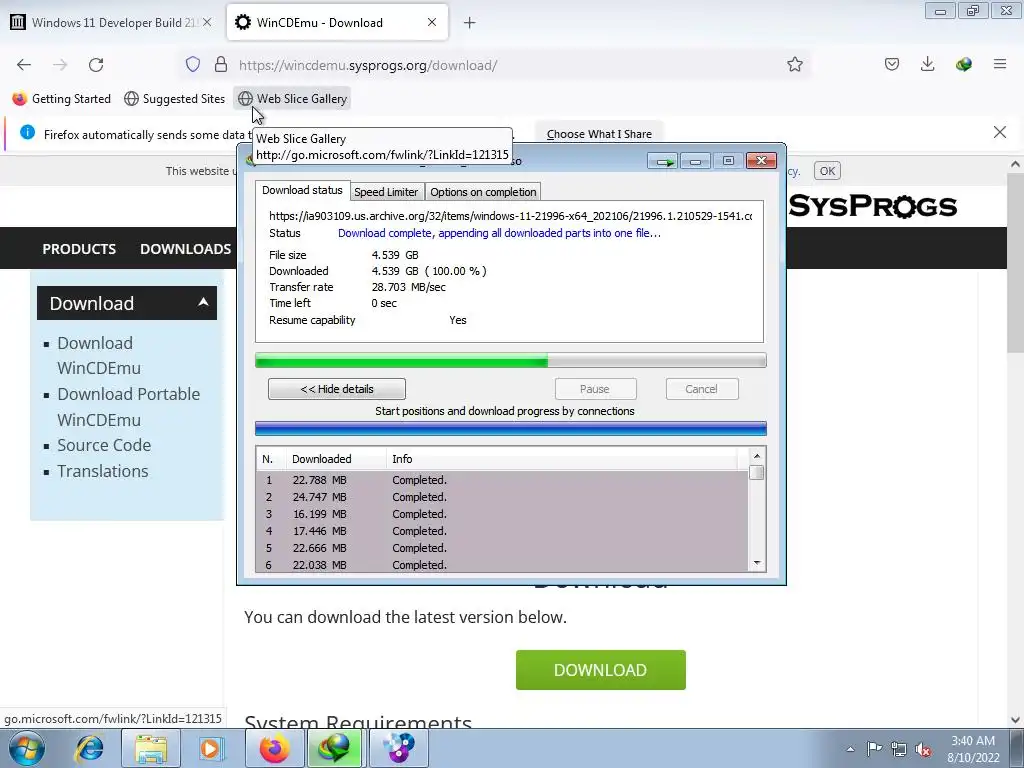Click the padlock site information icon
Viewport: 1024px width, 768px height.
221,64
